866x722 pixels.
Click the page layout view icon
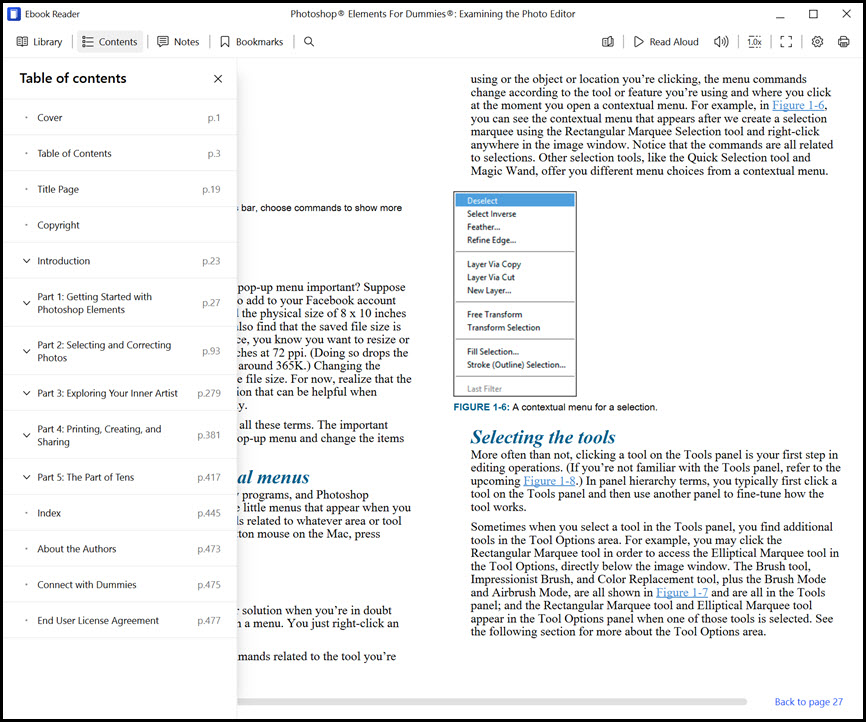click(x=608, y=41)
